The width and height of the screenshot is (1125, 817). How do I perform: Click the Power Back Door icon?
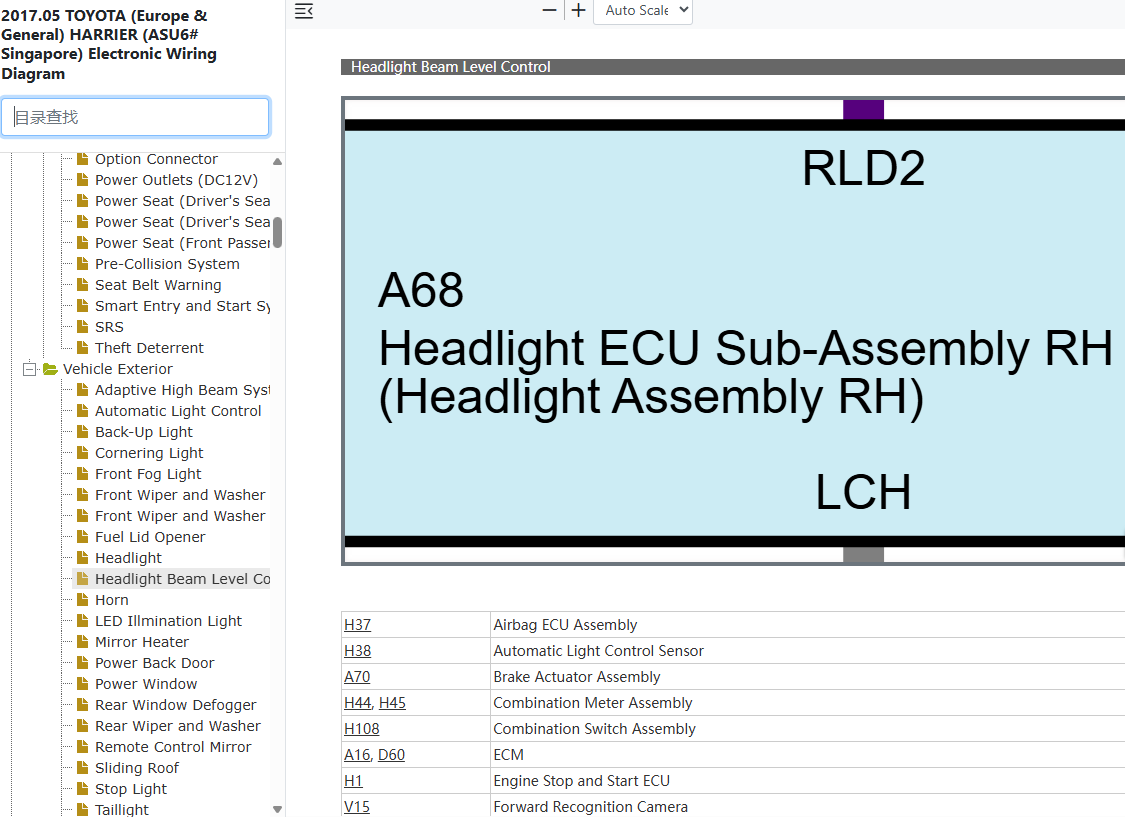83,662
